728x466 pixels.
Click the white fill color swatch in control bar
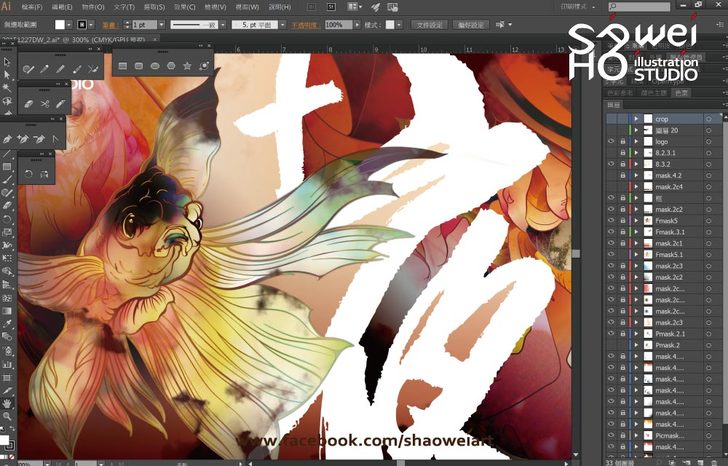pos(60,23)
